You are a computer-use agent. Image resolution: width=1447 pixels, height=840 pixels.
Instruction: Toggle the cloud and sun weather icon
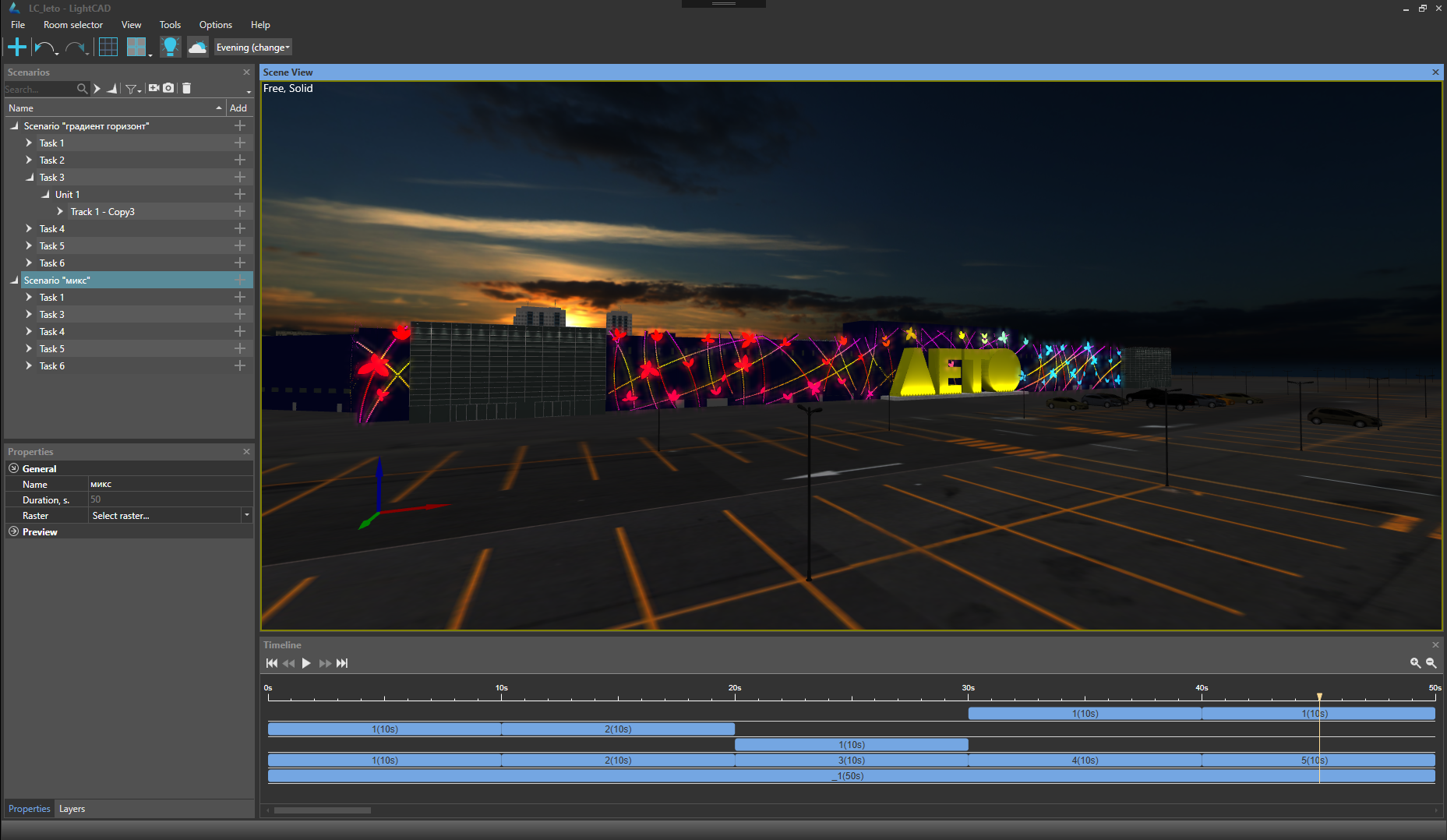click(x=198, y=48)
